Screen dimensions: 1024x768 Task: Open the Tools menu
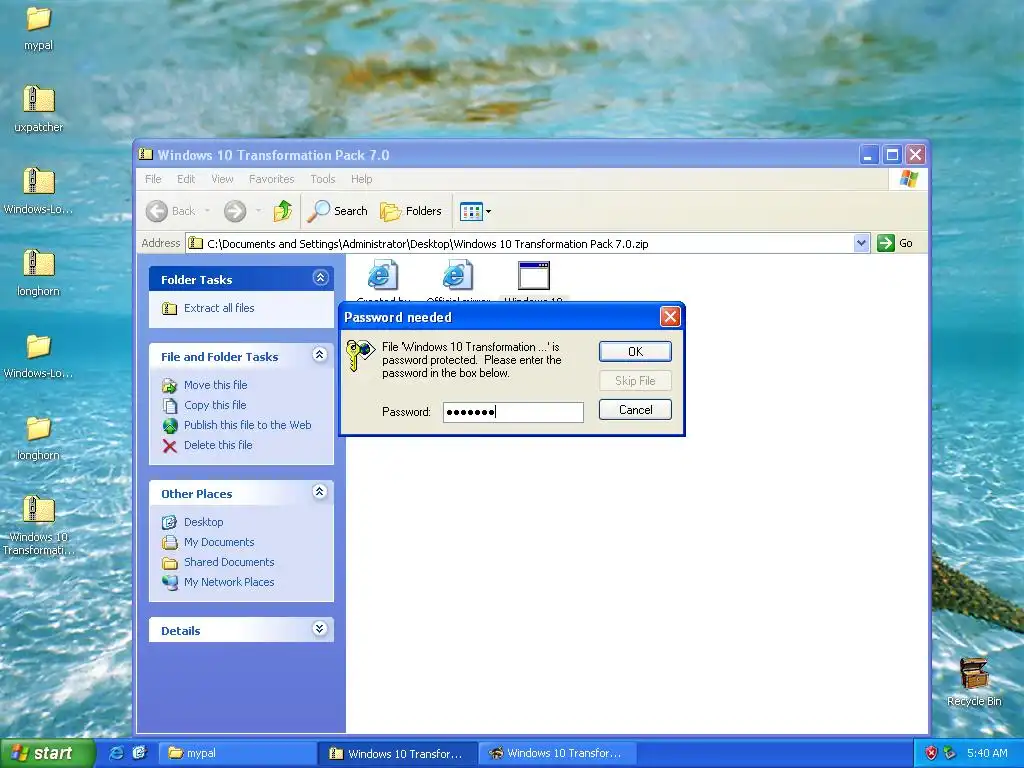tap(323, 179)
